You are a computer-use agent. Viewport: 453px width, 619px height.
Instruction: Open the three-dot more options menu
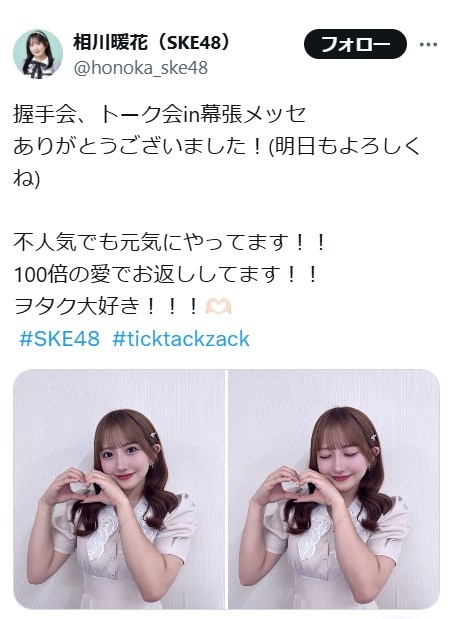tap(429, 44)
